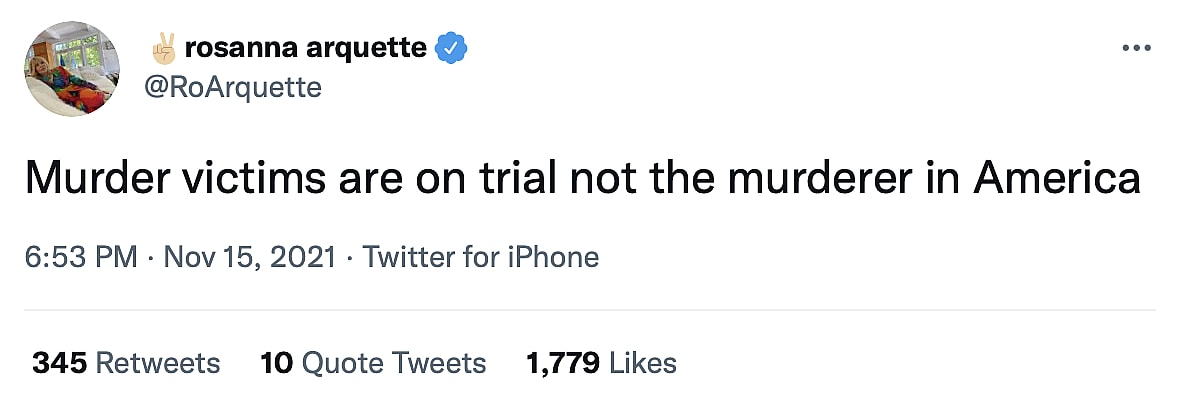Open the three-dot more options menu
The height and width of the screenshot is (406, 1182).
pos(1137,48)
